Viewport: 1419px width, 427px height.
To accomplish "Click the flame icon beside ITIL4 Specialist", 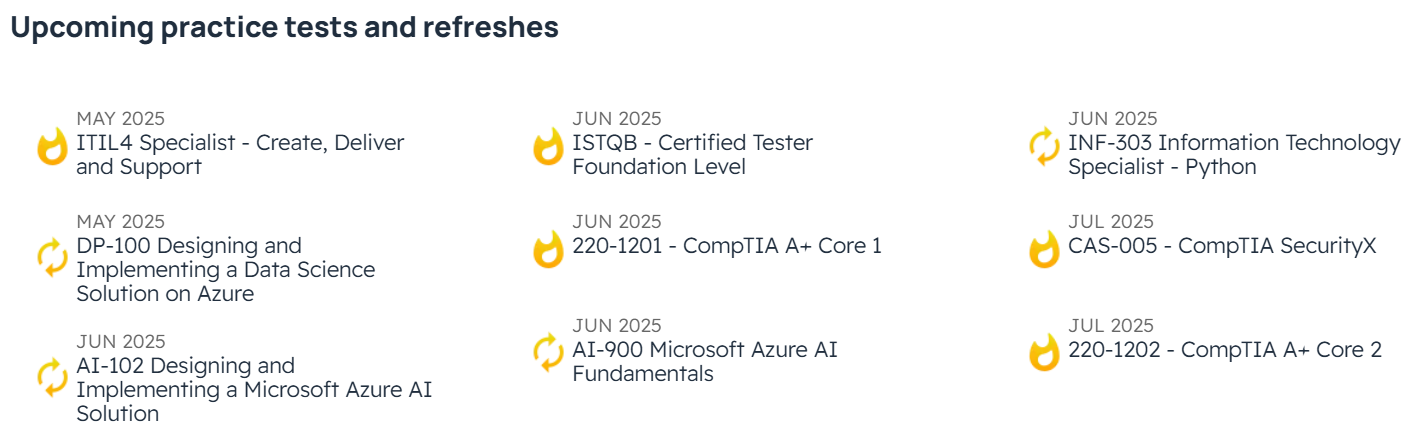I will (x=52, y=147).
